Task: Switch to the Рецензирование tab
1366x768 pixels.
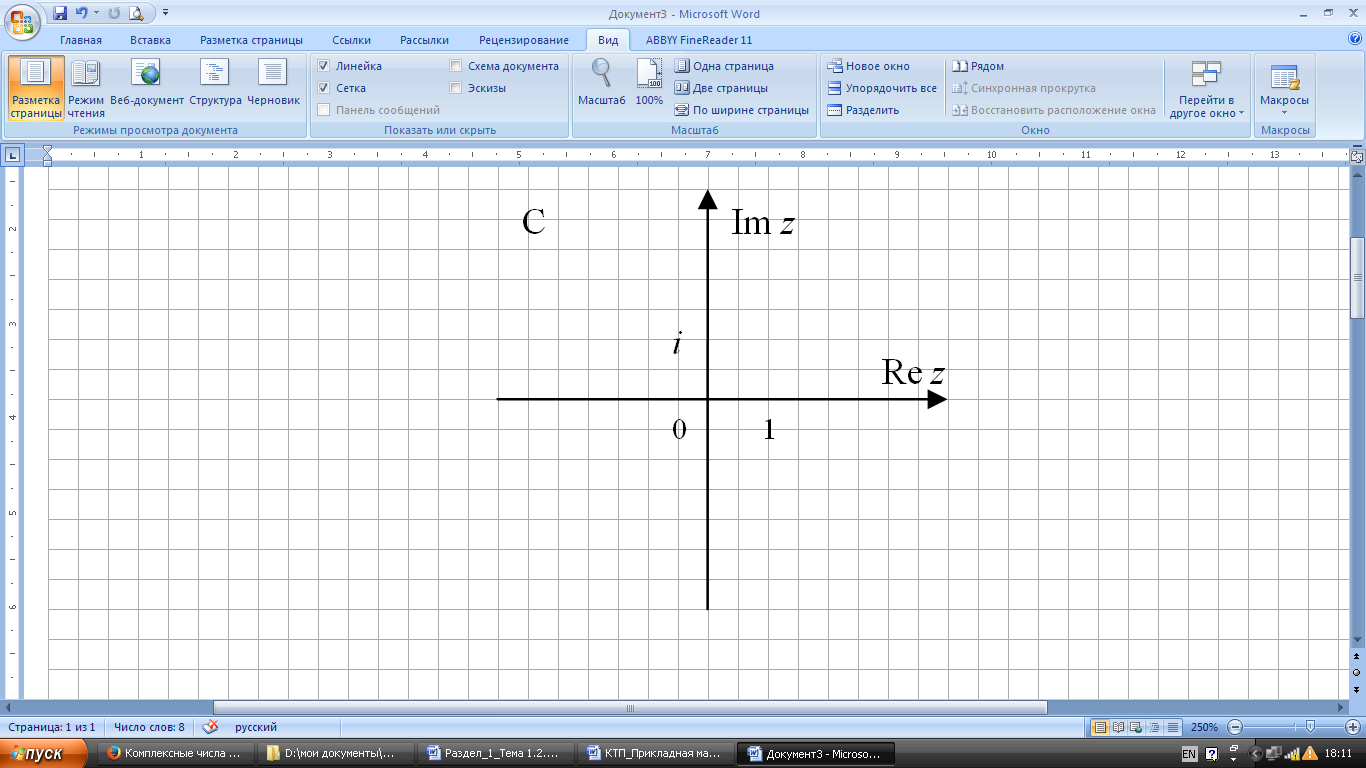Action: (523, 40)
